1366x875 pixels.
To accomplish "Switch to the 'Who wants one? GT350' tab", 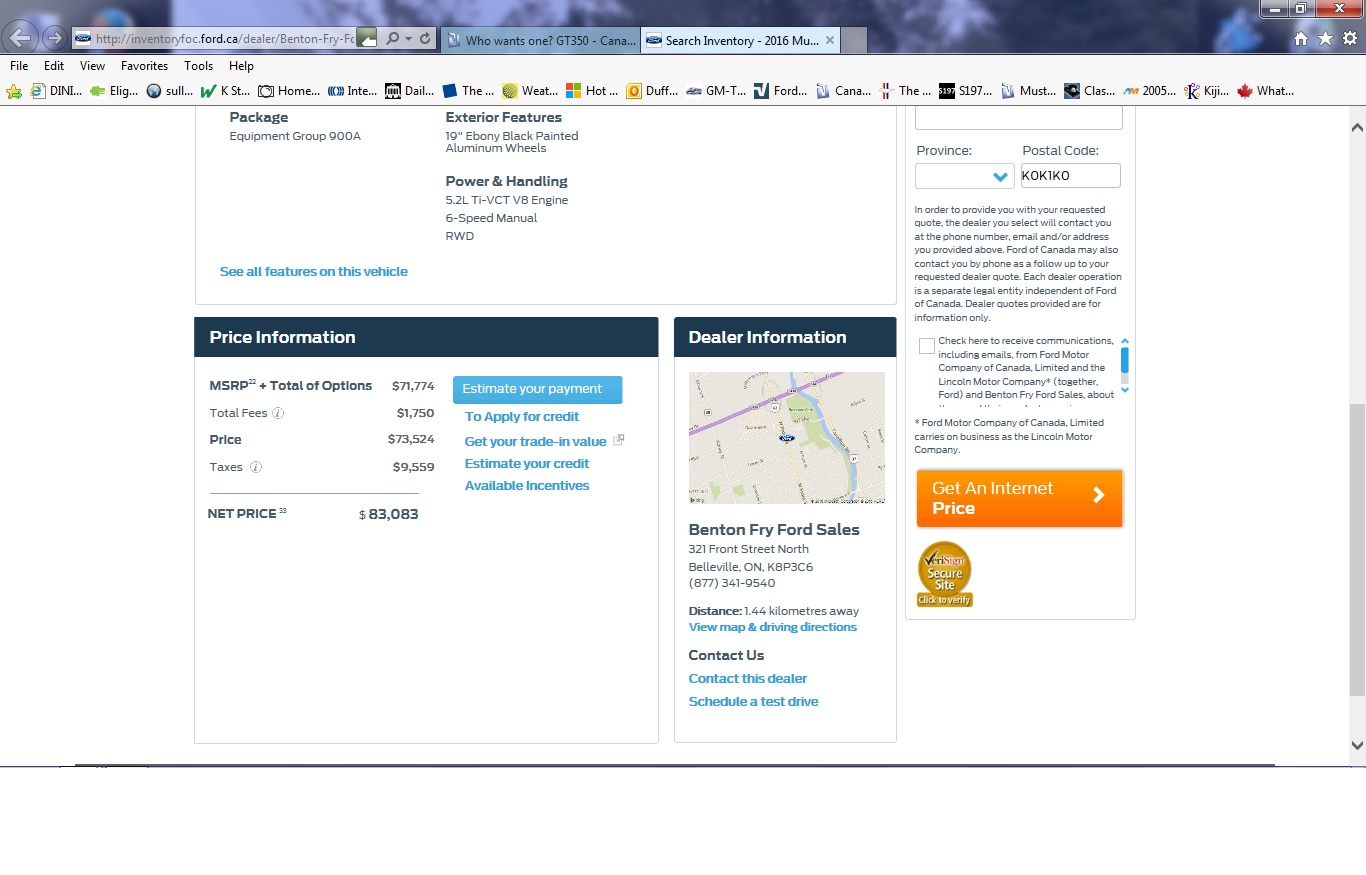I will pos(540,40).
